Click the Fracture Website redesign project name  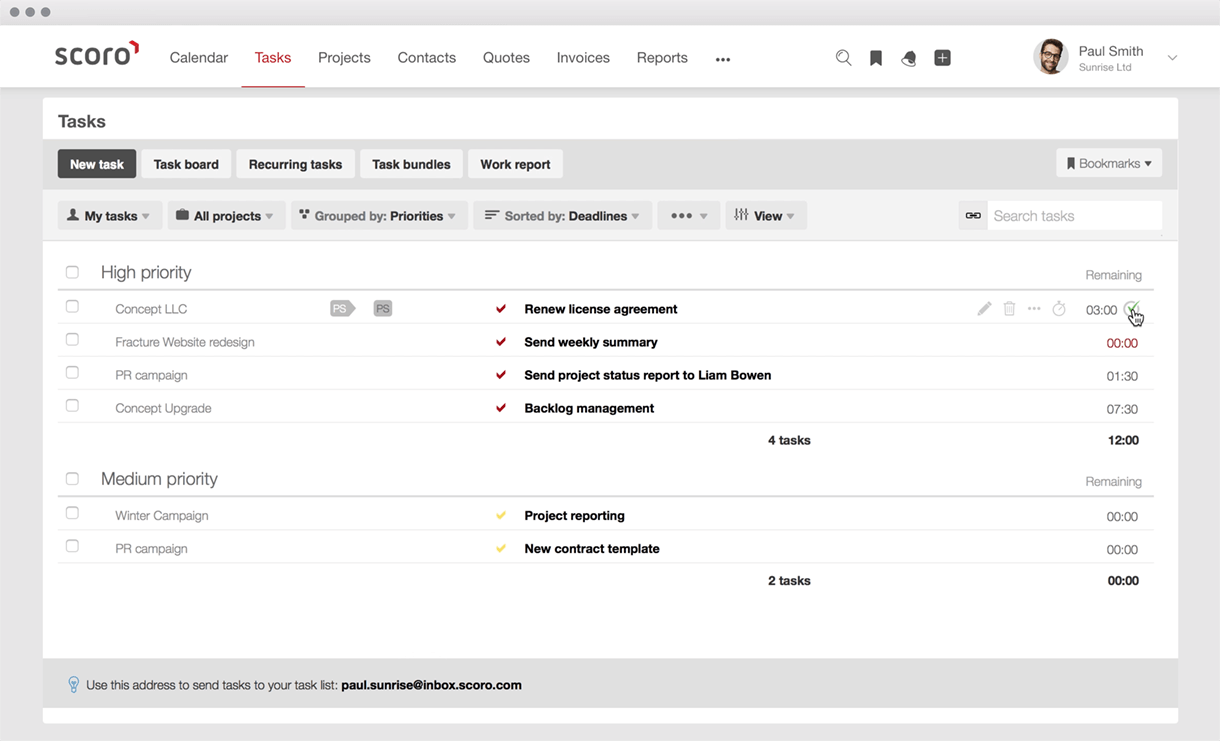click(185, 342)
